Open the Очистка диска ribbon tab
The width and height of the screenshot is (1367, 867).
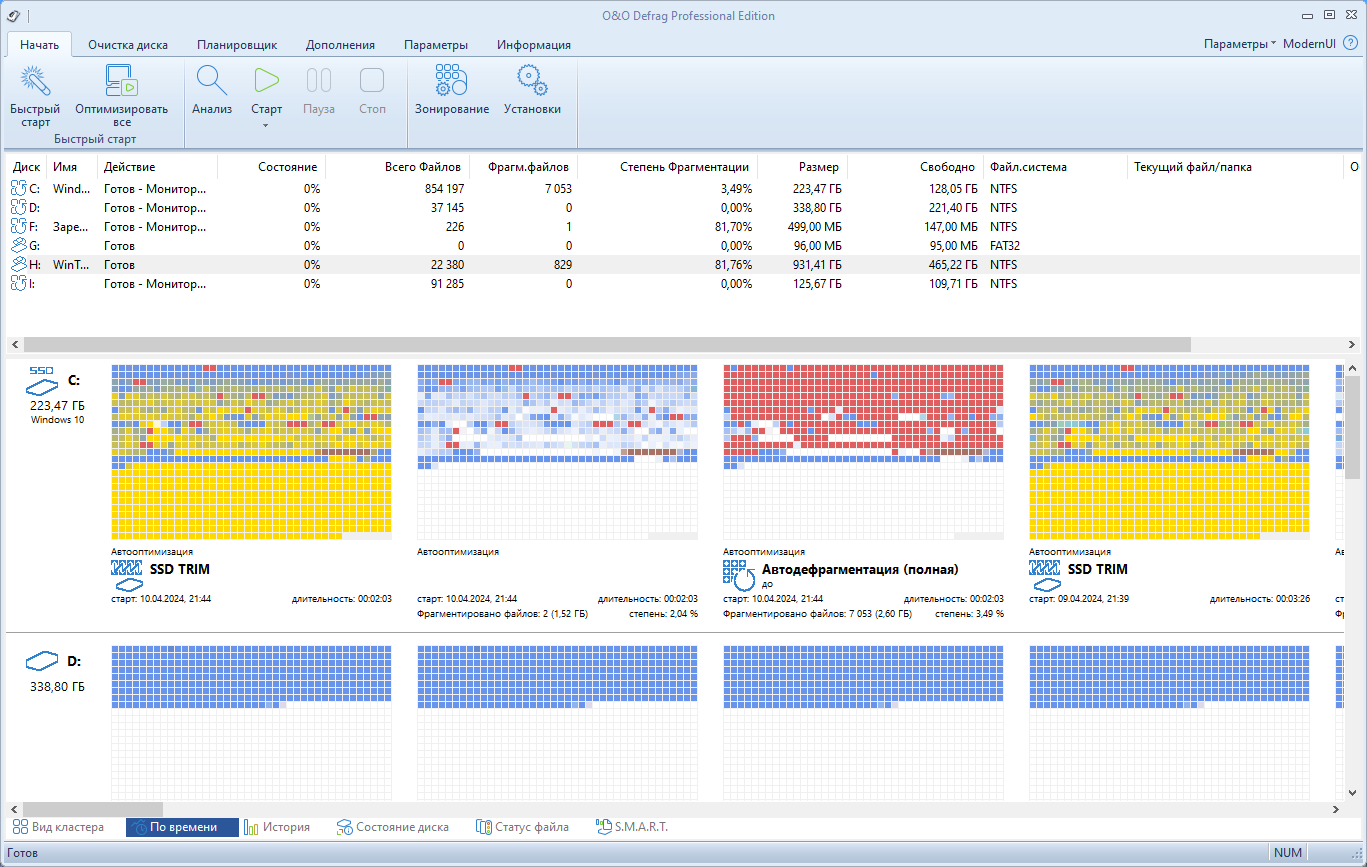coord(128,45)
